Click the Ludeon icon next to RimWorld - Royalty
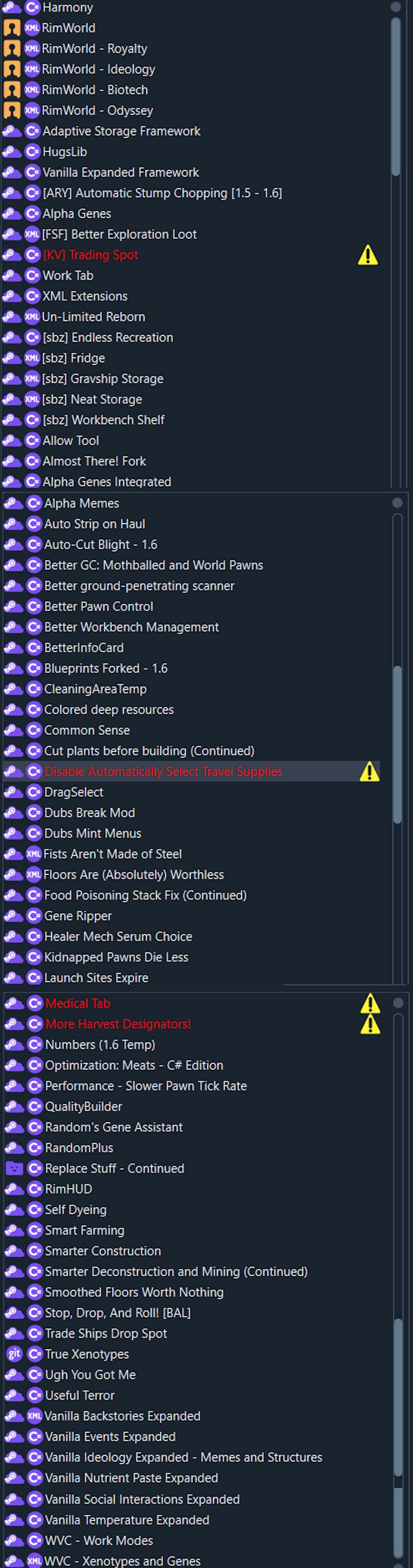The width and height of the screenshot is (413, 1568). [x=12, y=49]
